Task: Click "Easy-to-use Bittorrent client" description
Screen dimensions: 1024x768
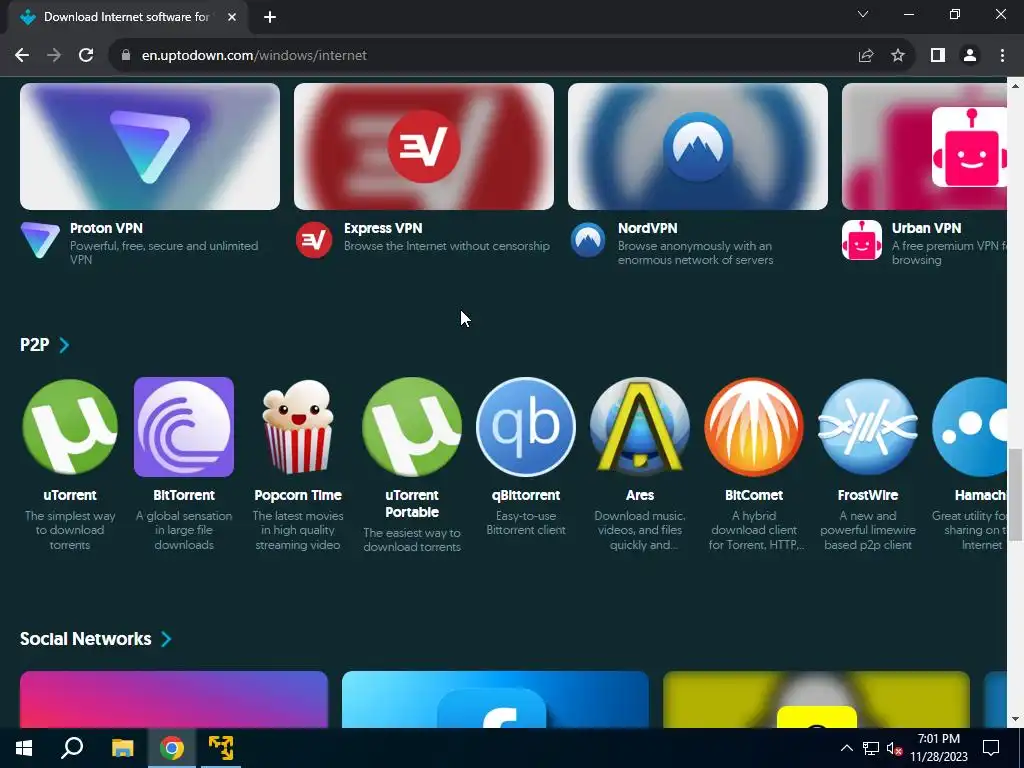Action: click(526, 523)
